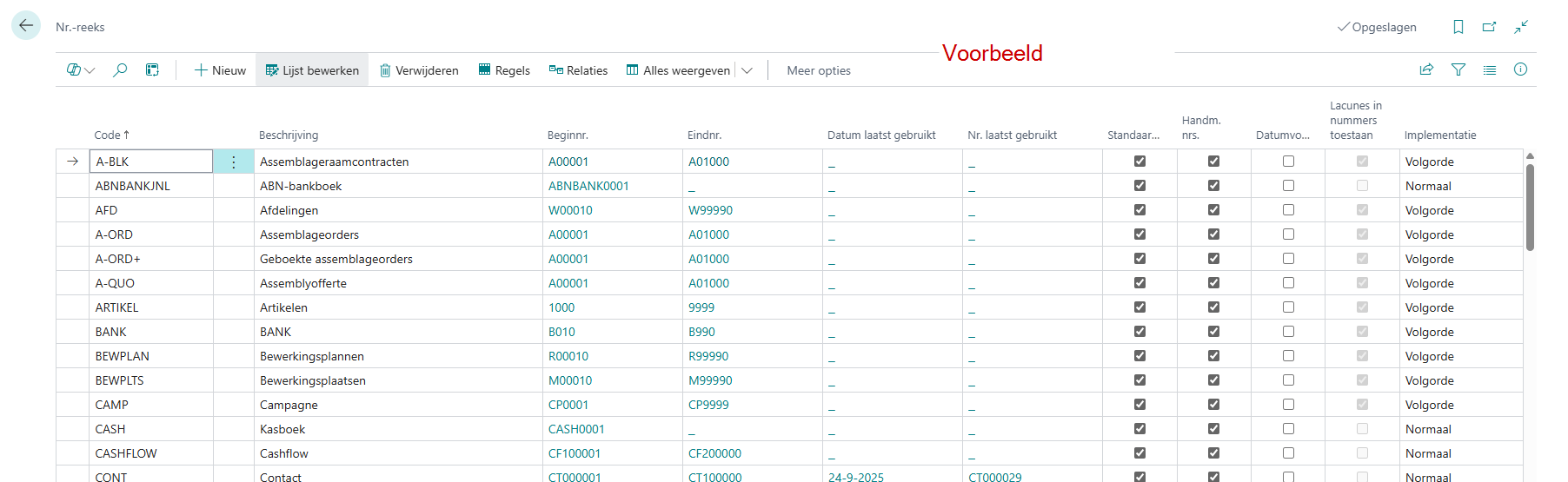This screenshot has height=482, width=1568.
Task: Open the A-BLK row options menu
Action: click(234, 162)
